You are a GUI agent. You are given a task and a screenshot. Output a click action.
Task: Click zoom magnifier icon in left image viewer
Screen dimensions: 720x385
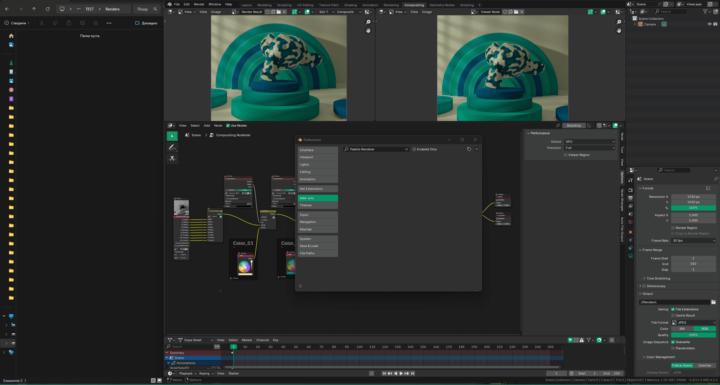[x=368, y=22]
